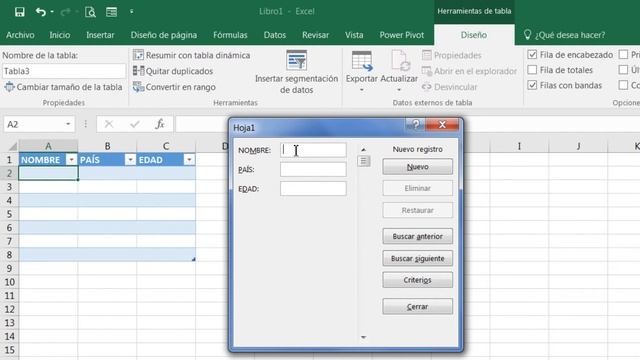Switch to the Fórmulas tab
640x360 pixels.
pyautogui.click(x=230, y=35)
